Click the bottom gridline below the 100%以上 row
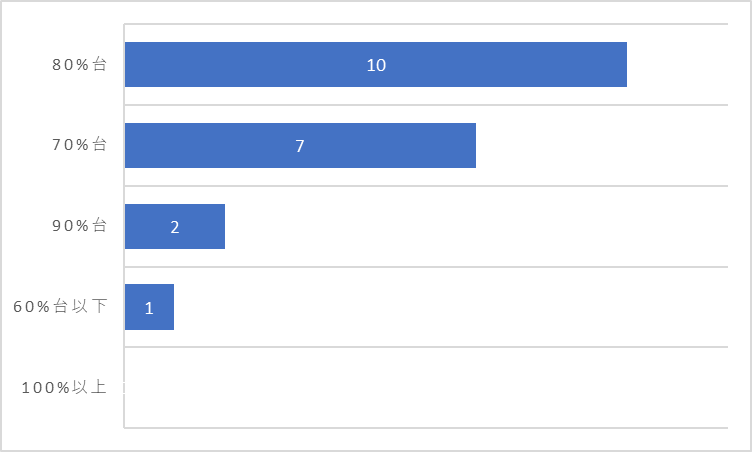This screenshot has height=452, width=752. 426,428
